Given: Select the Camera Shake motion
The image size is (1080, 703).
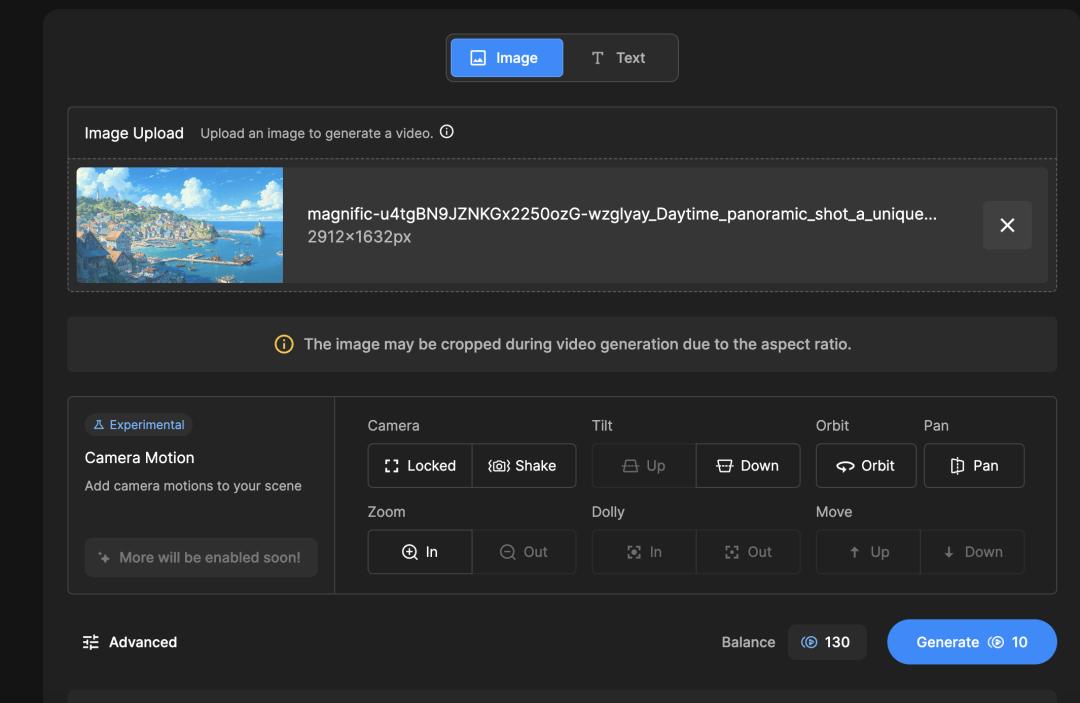Looking at the screenshot, I should tap(524, 465).
